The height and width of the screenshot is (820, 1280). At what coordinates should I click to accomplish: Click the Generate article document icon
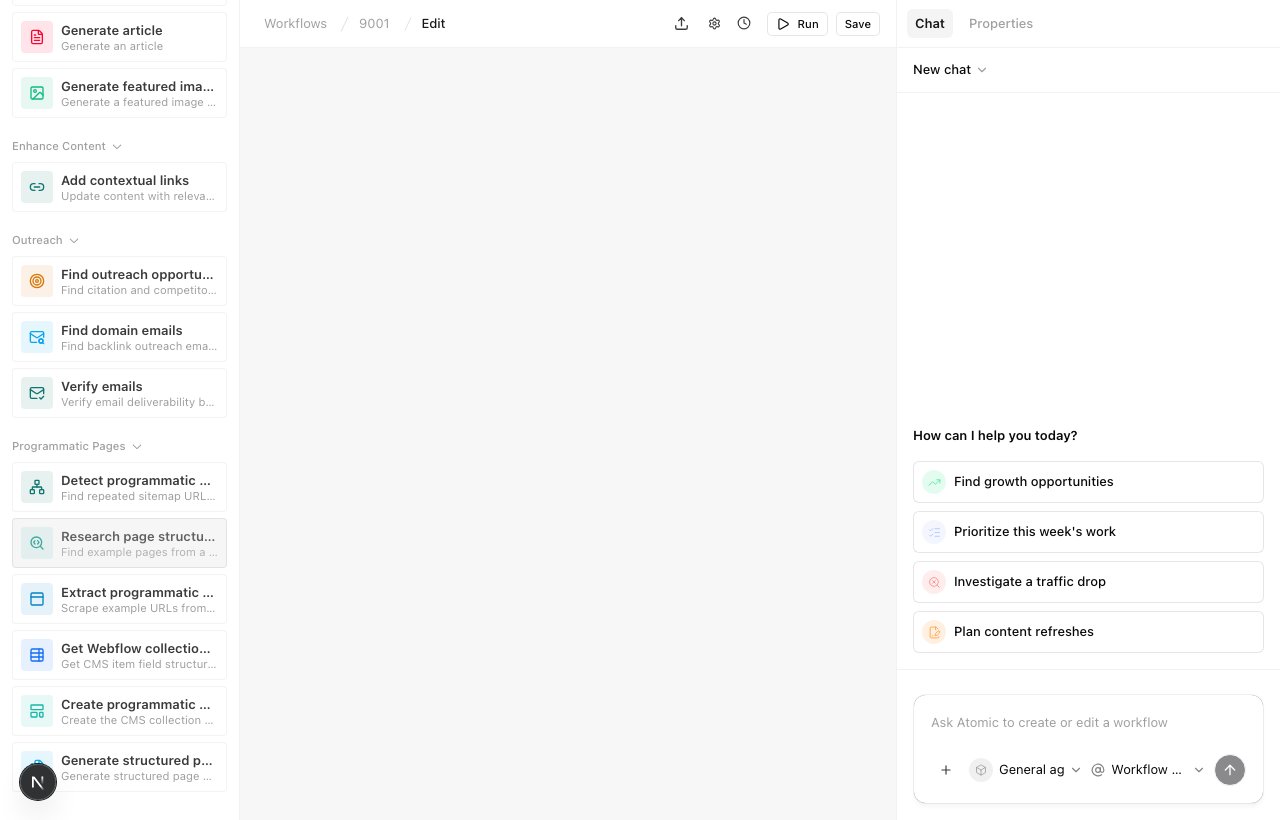37,37
